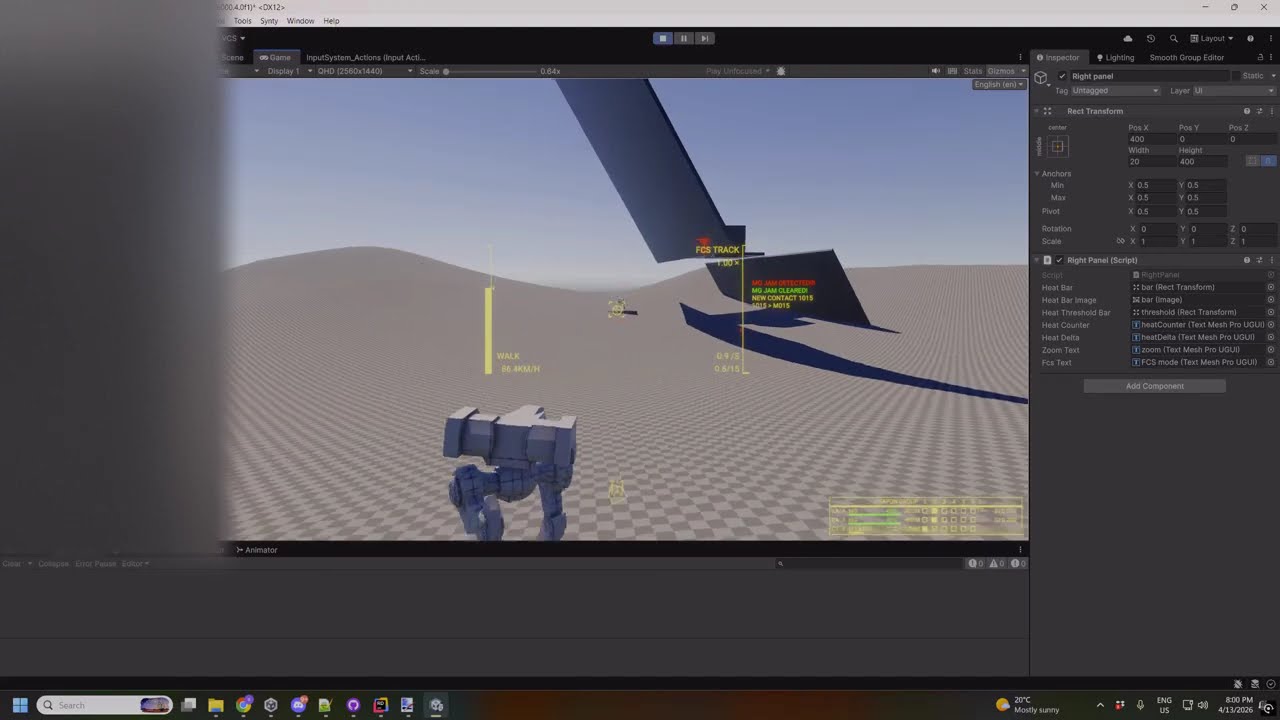
Task: Open the Tag Untagged dropdown
Action: point(1115,91)
